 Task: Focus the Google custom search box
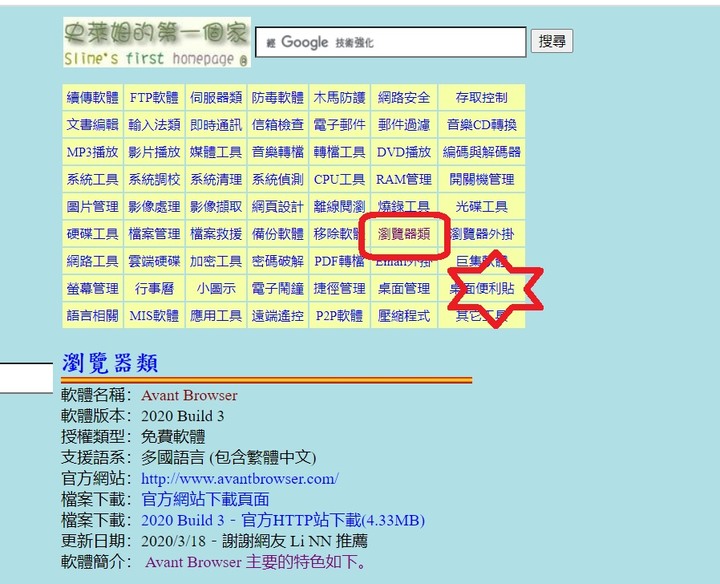[x=390, y=42]
